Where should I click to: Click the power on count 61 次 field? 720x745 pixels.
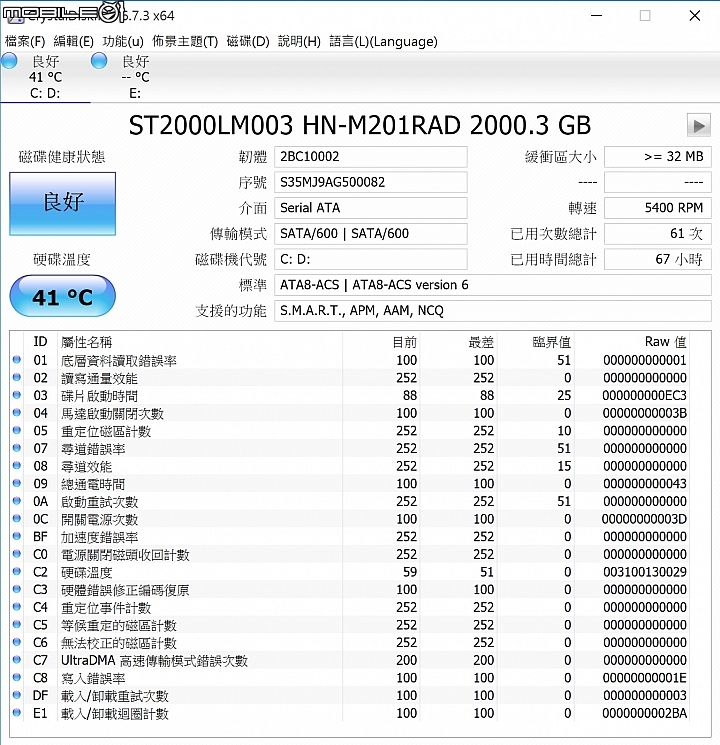(x=658, y=234)
